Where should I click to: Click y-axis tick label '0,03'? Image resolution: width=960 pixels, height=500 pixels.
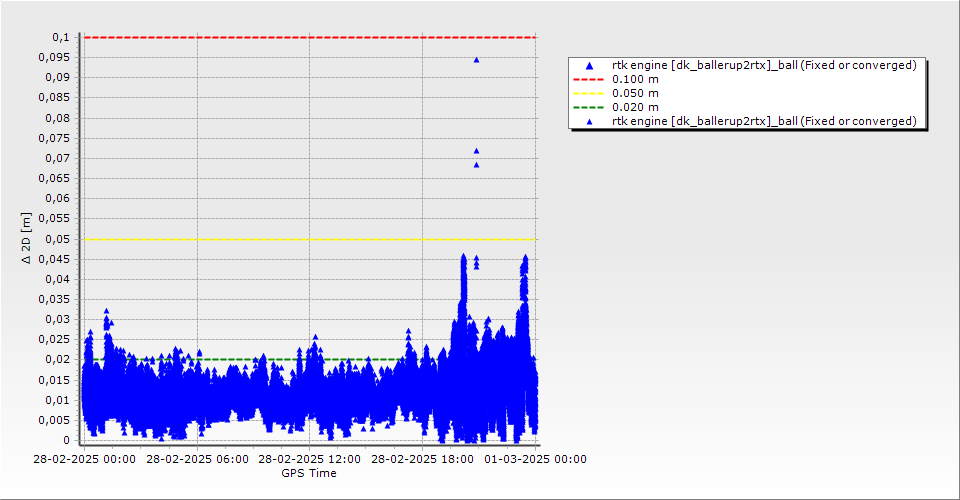tap(58, 319)
